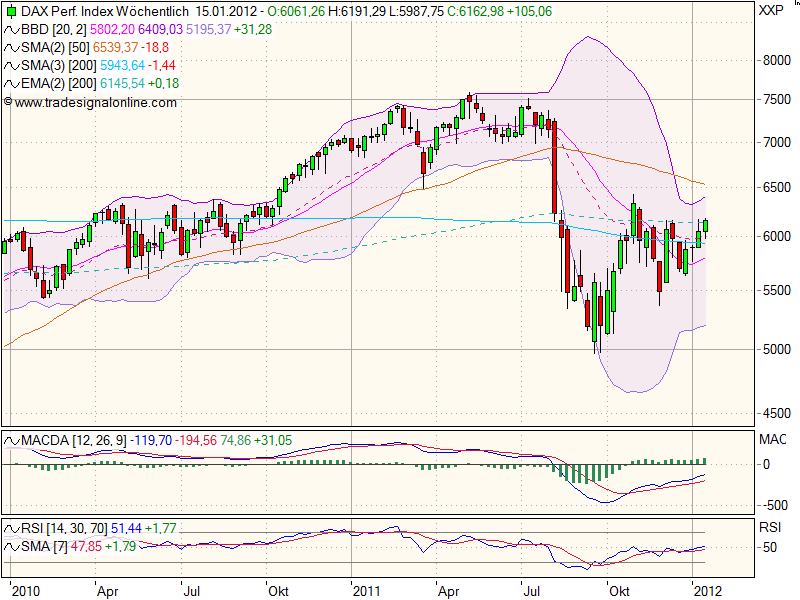Click SMA 200 change value -1,44
Screen dimensions: 800x600
(162, 65)
